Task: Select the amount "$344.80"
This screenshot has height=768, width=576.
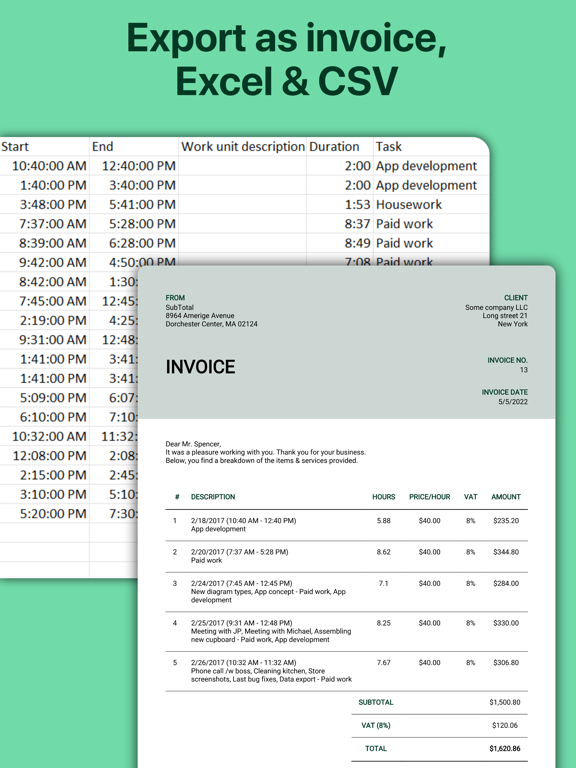Action: 506,552
